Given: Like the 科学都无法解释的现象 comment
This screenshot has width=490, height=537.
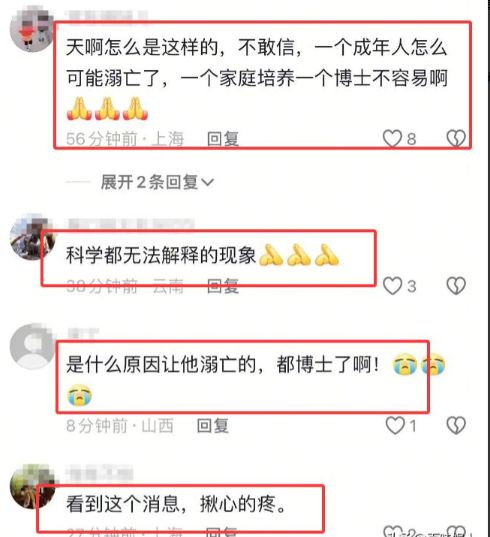Looking at the screenshot, I should tap(392, 286).
